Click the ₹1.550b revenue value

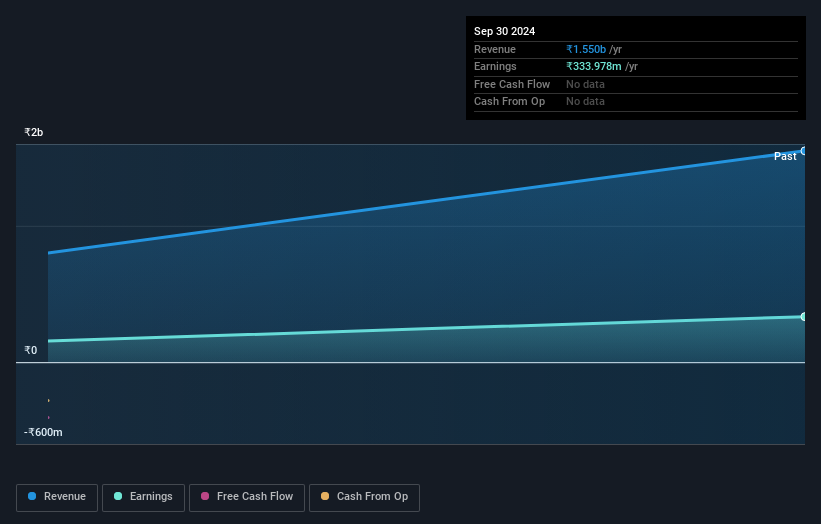(586, 49)
